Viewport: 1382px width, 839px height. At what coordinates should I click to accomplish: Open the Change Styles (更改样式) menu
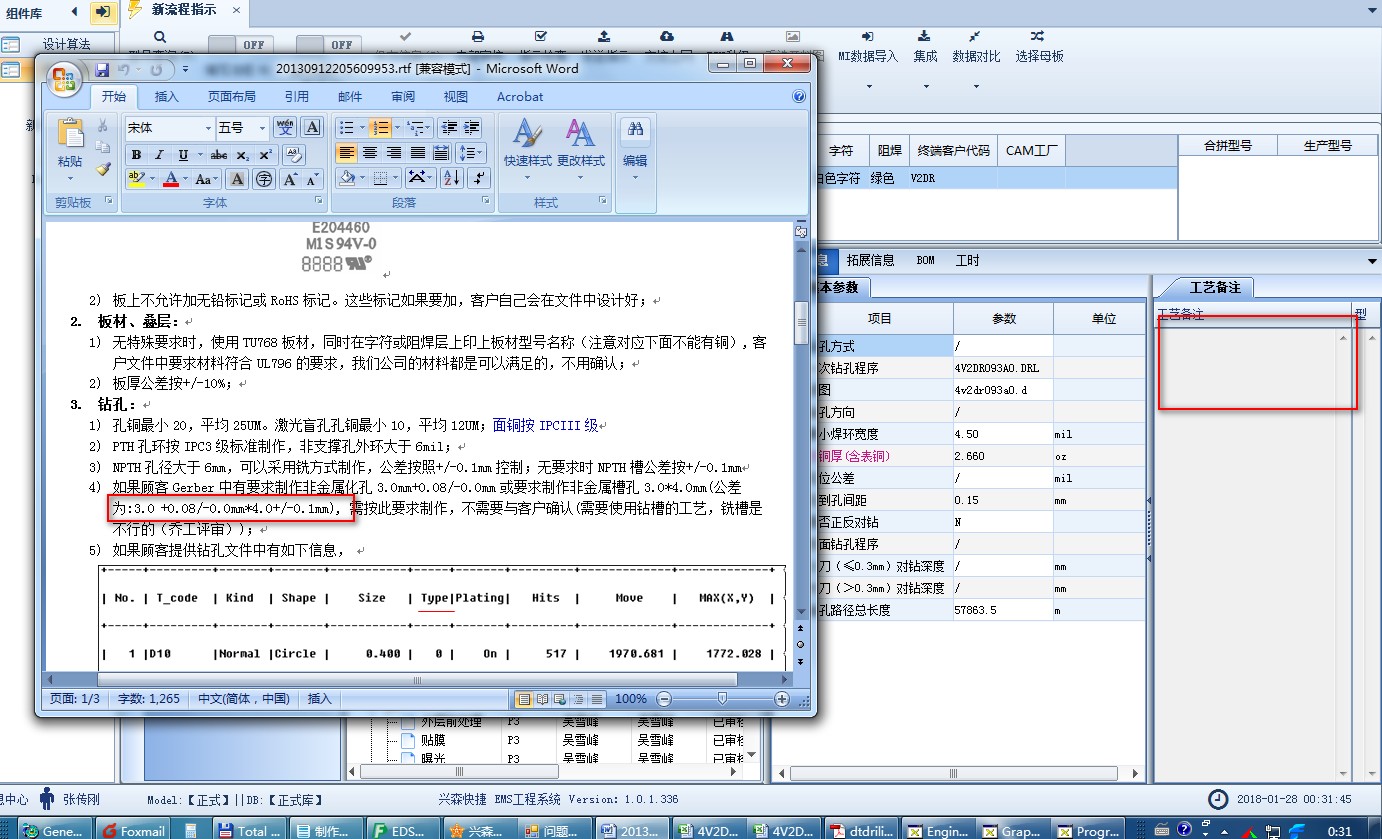point(581,150)
